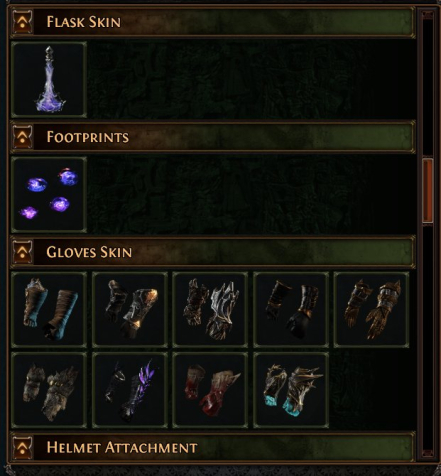The height and width of the screenshot is (476, 441).
Task: Collapse the Flask Skin section
Action: 23,22
